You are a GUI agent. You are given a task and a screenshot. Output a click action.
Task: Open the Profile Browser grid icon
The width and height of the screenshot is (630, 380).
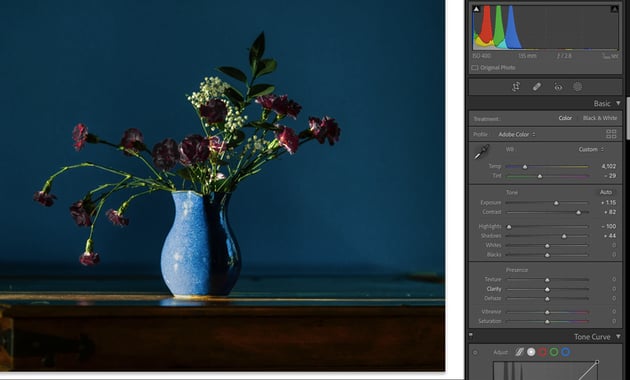pos(611,134)
